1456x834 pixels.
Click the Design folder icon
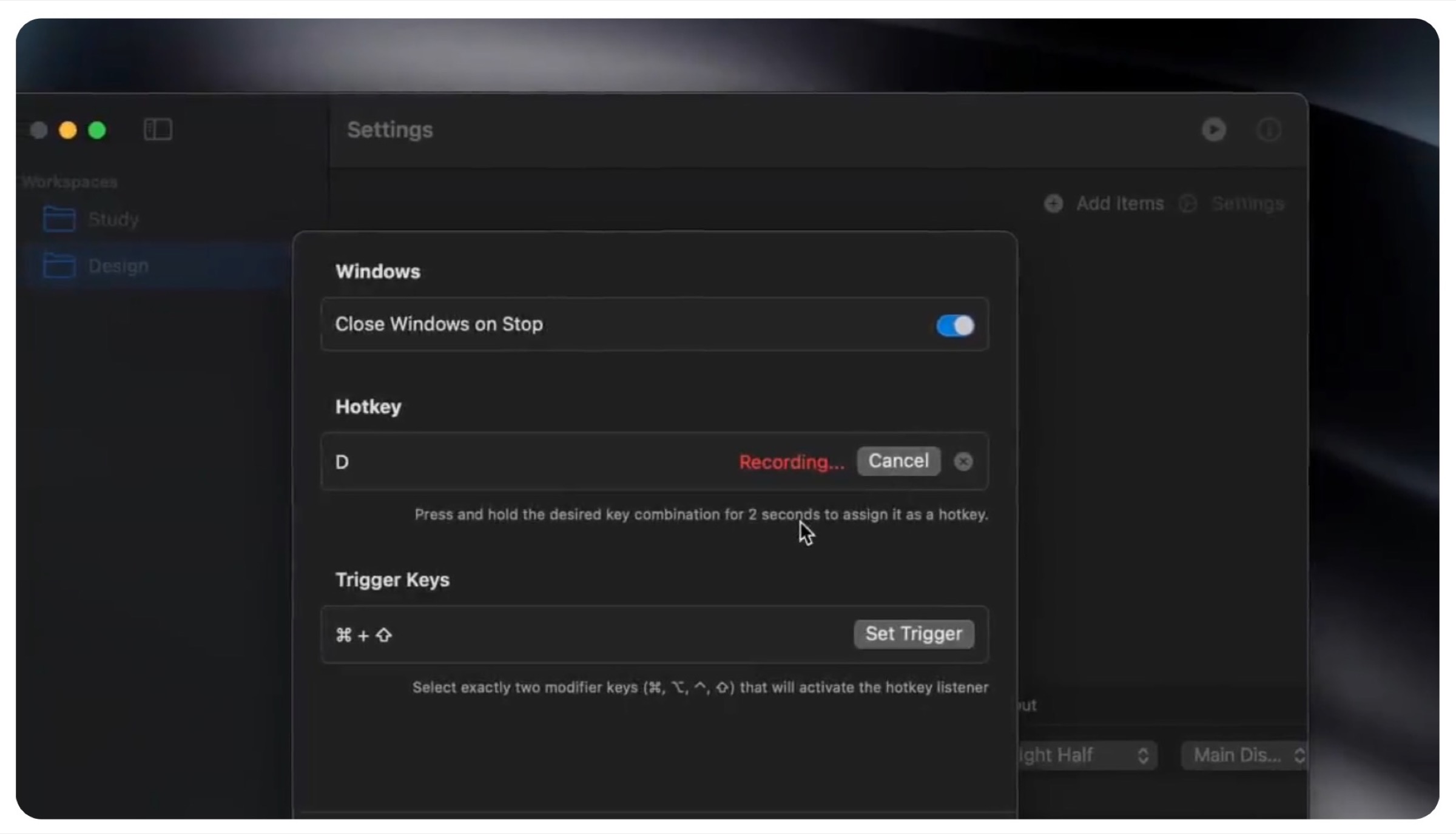coord(59,266)
